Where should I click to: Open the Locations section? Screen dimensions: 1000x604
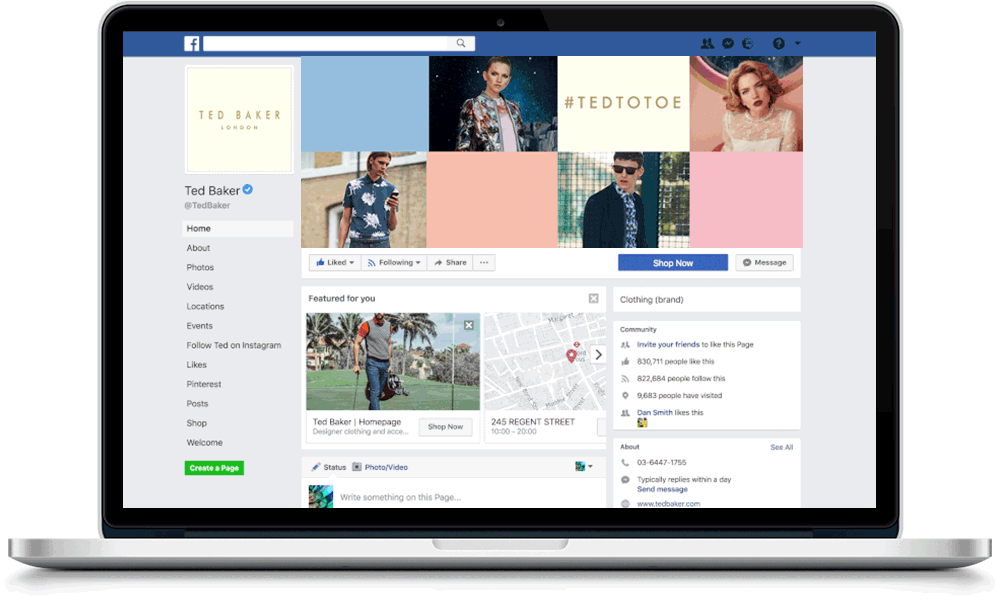[x=205, y=306]
